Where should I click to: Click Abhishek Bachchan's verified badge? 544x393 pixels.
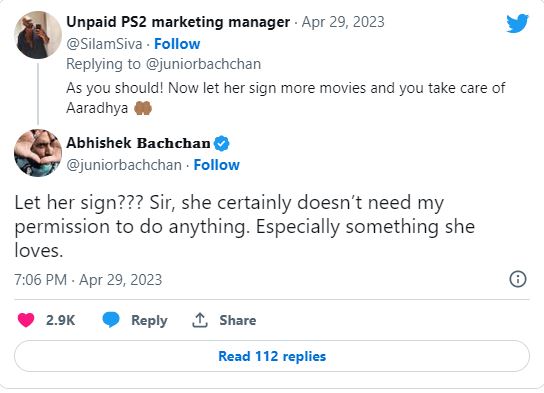(221, 143)
